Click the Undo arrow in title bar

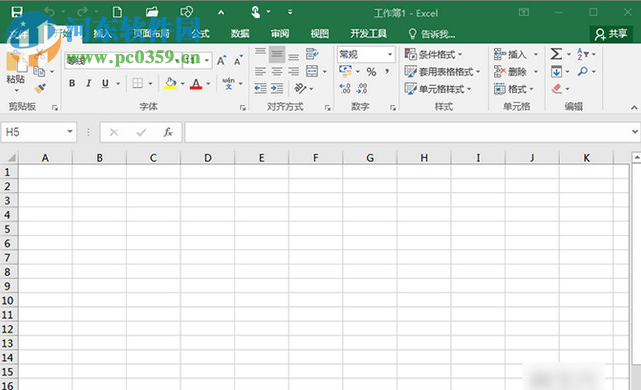[x=49, y=11]
